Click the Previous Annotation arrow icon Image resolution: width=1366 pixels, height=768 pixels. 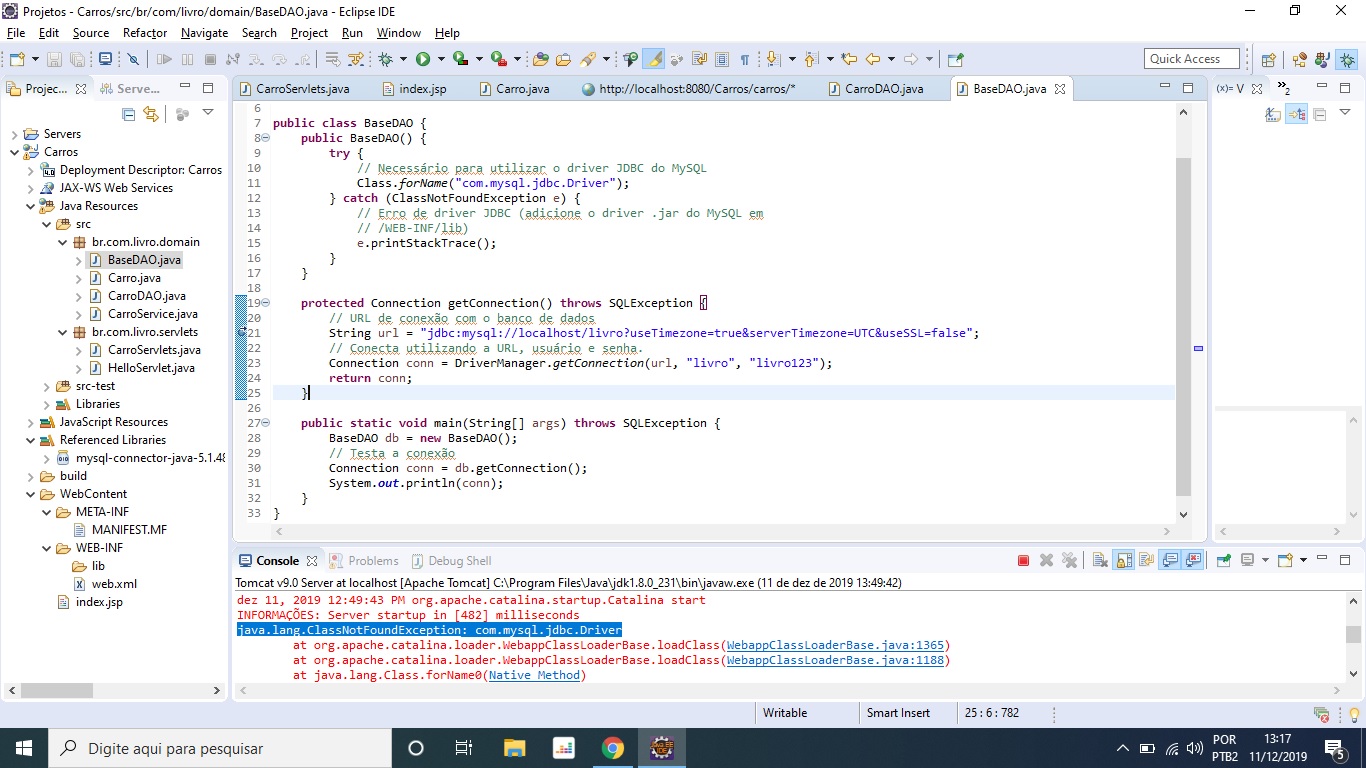pyautogui.click(x=811, y=59)
